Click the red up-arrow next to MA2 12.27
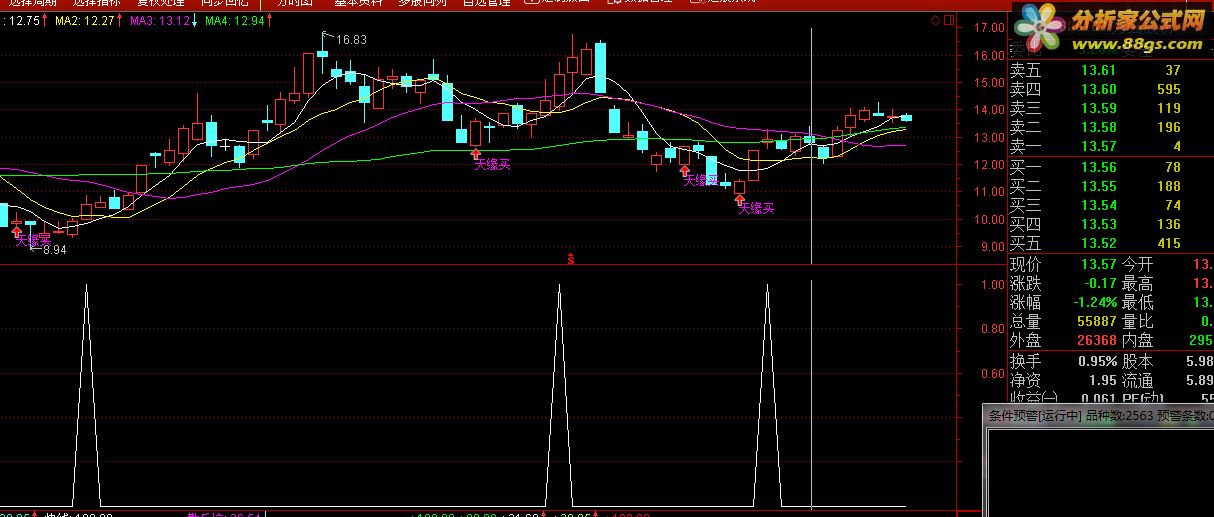This screenshot has height=517, width=1214. pyautogui.click(x=121, y=20)
